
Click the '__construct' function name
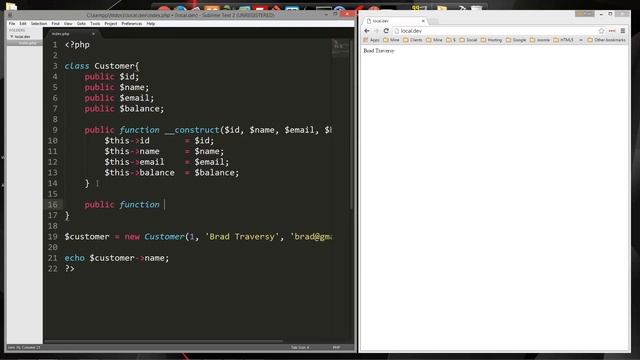(x=192, y=130)
